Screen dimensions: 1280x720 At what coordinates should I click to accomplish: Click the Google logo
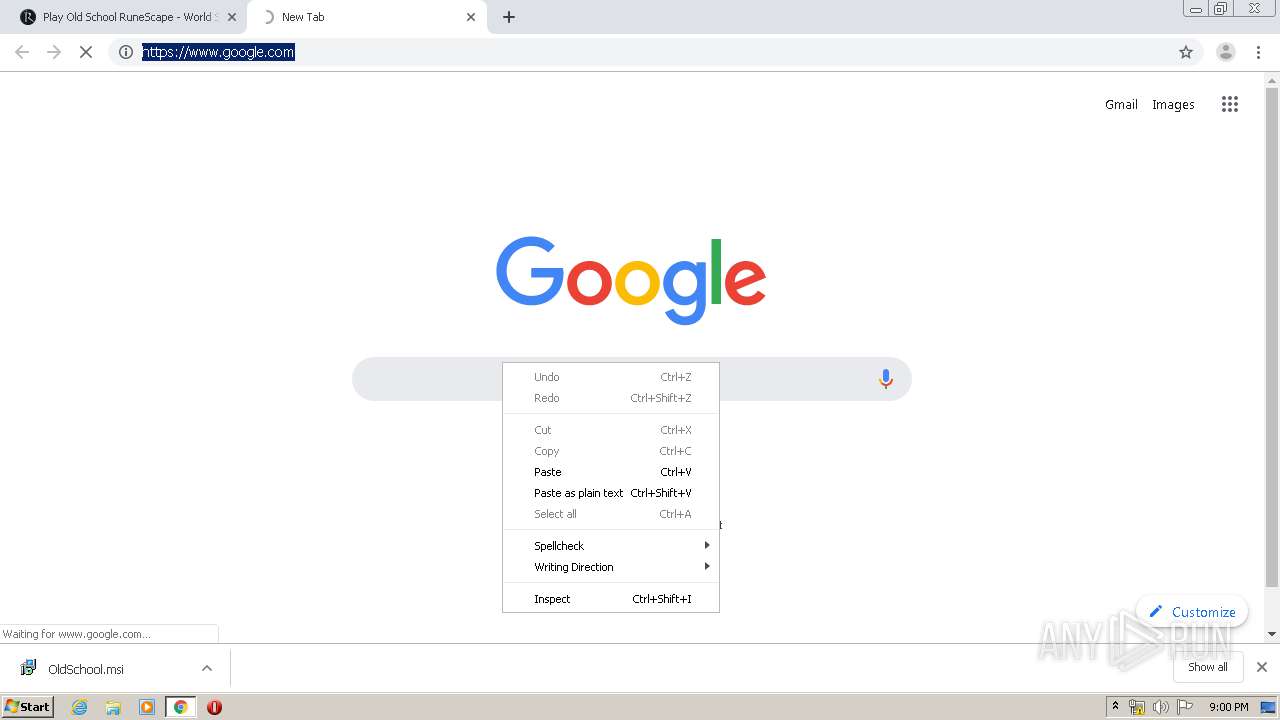(x=631, y=280)
